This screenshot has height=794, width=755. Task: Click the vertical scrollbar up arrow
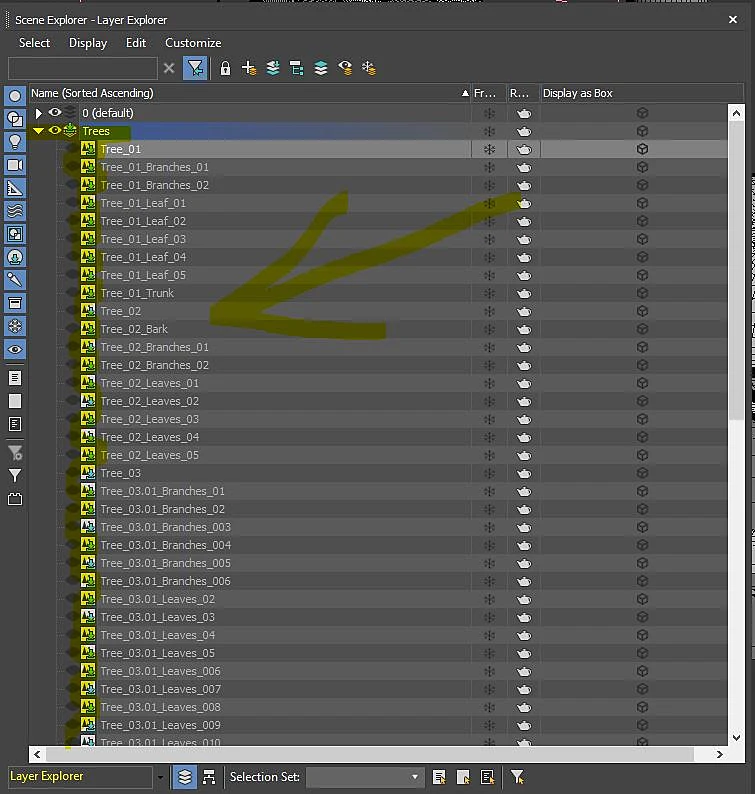point(736,113)
